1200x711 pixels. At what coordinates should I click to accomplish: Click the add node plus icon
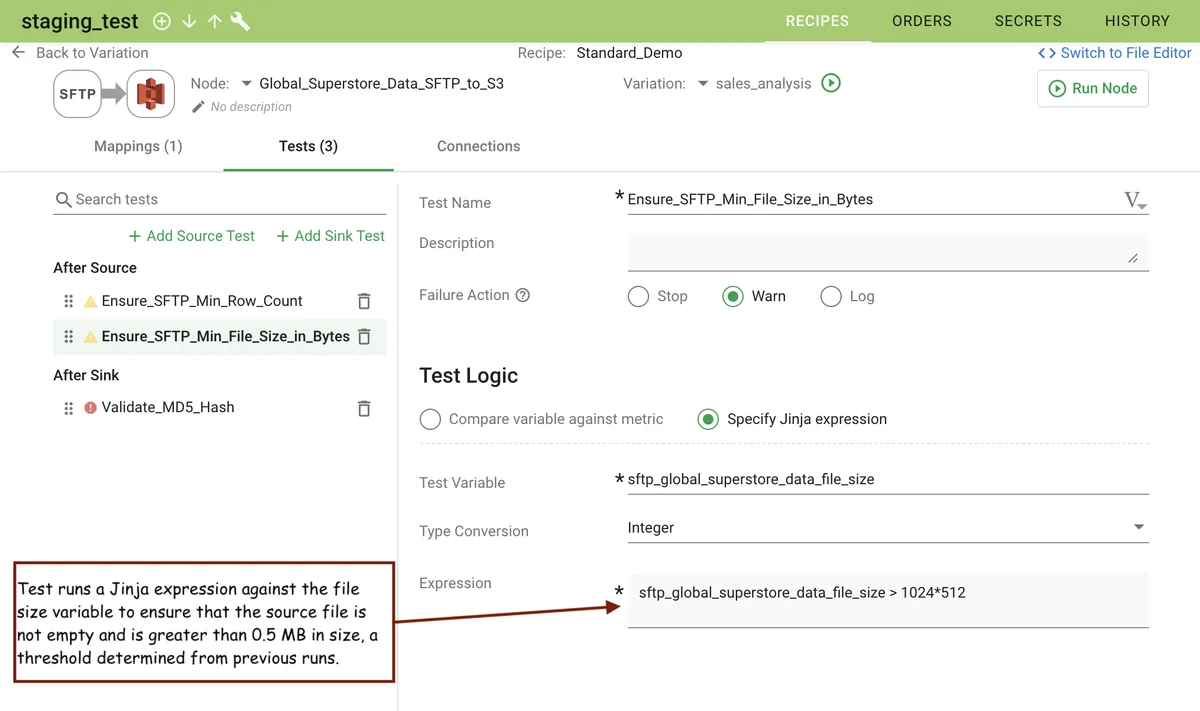[x=161, y=20]
